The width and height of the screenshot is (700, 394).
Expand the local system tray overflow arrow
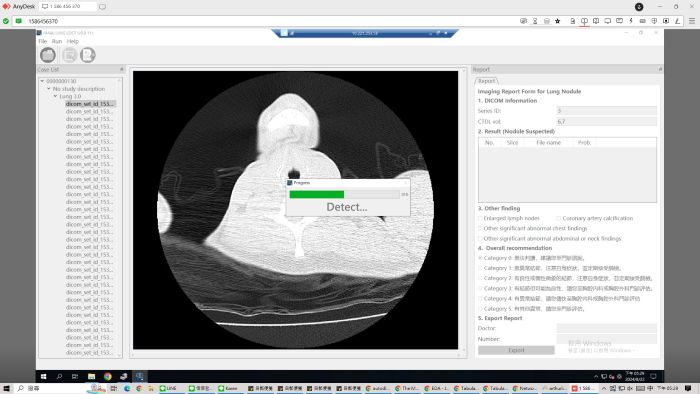604,388
